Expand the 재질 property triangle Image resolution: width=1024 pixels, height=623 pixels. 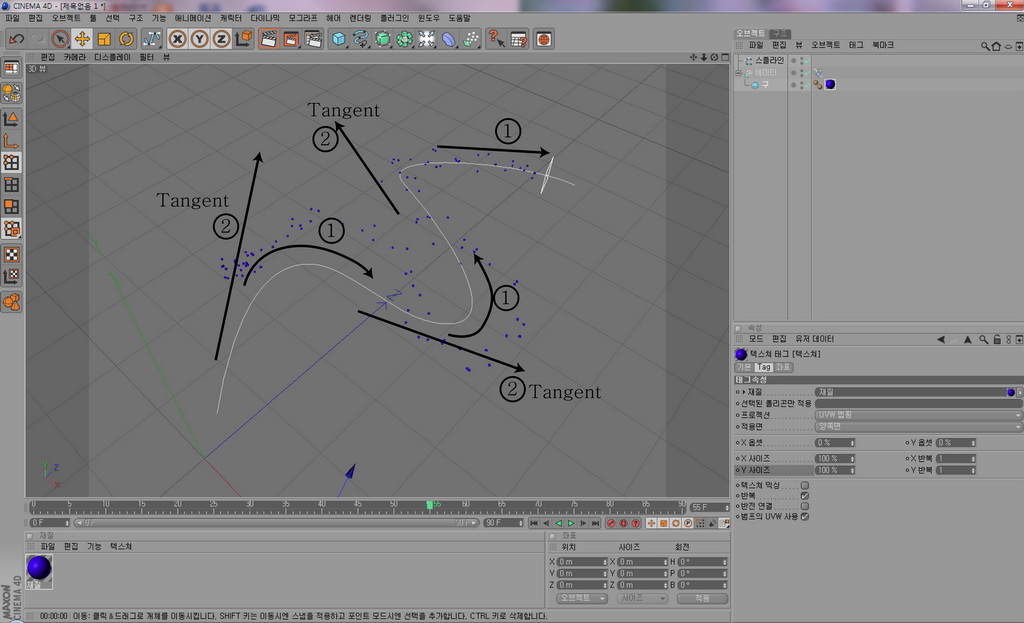coord(744,392)
